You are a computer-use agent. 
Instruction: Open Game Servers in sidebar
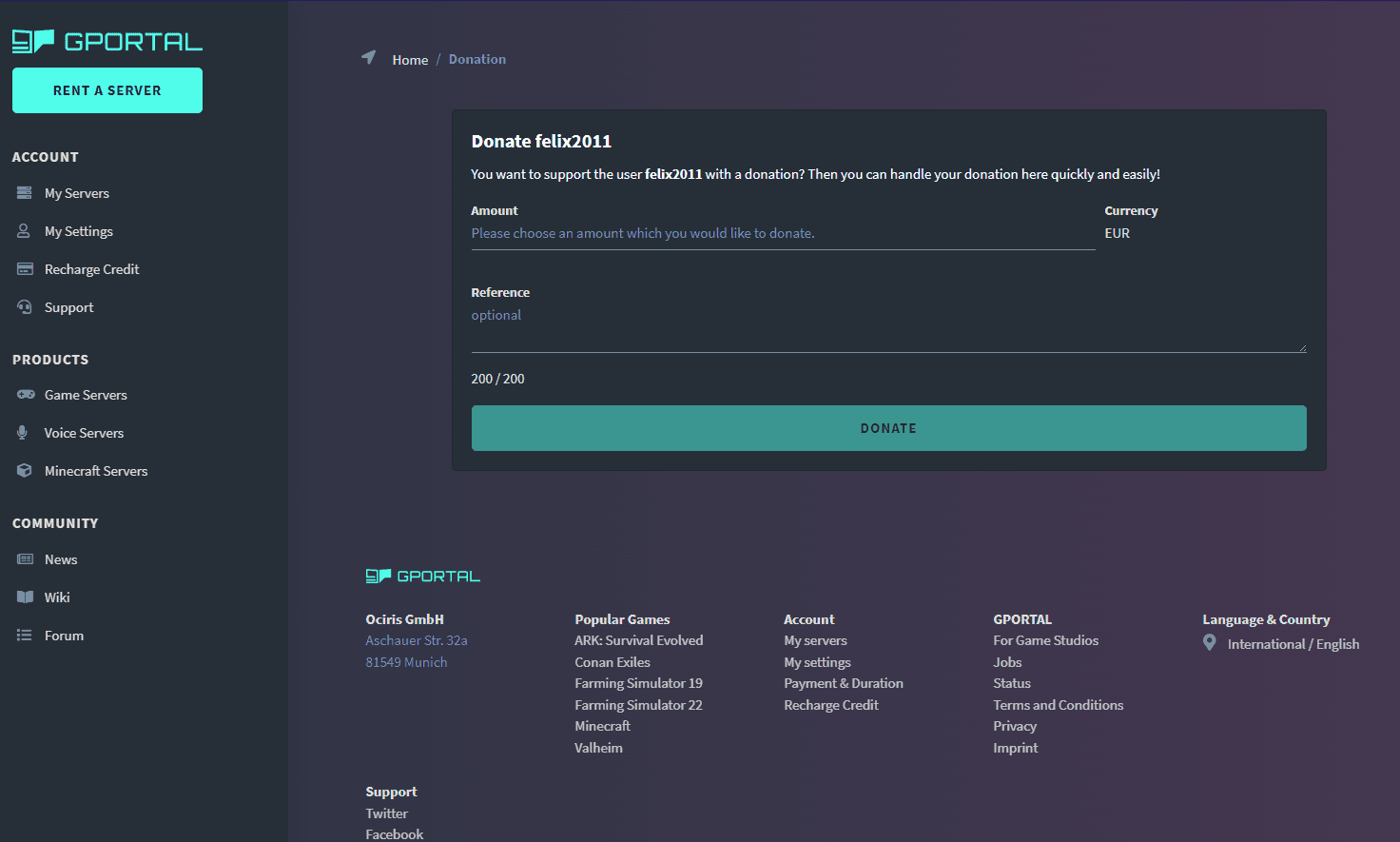pyautogui.click(x=86, y=395)
